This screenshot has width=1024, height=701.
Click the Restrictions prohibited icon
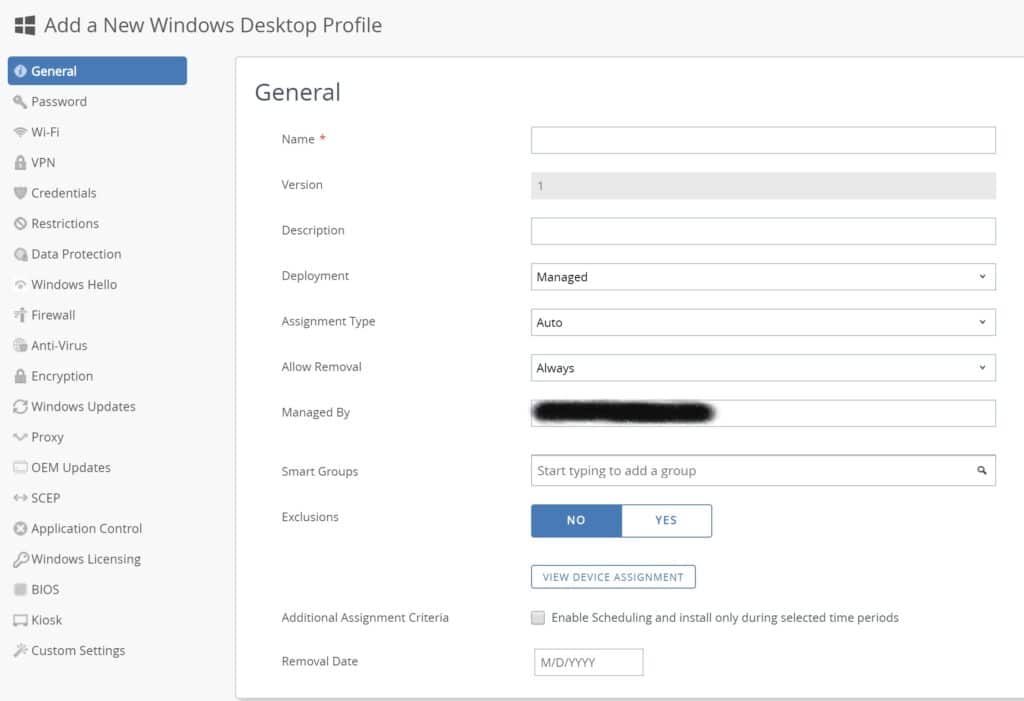(20, 224)
